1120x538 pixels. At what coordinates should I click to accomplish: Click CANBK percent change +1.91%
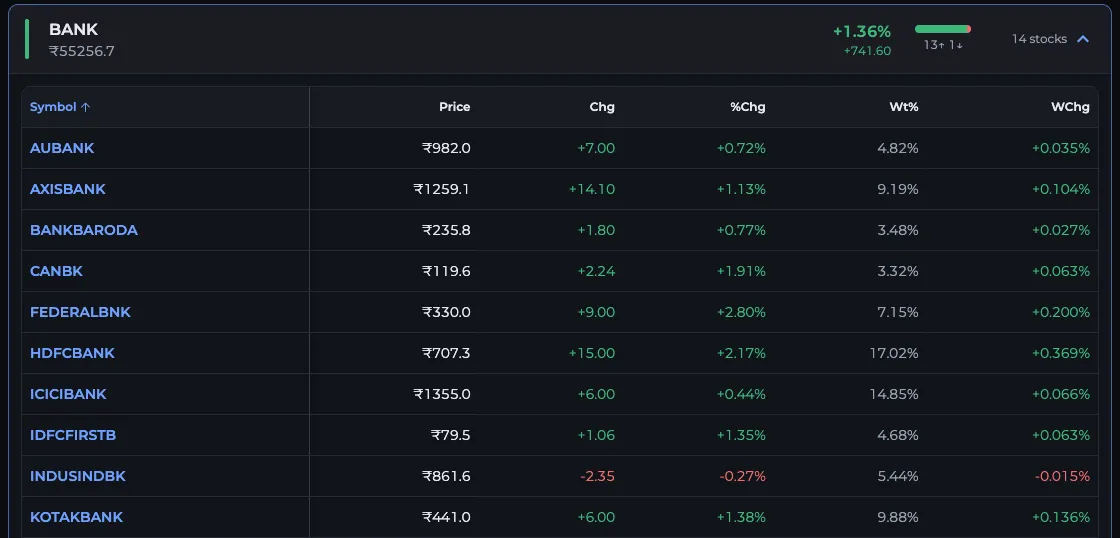click(741, 272)
